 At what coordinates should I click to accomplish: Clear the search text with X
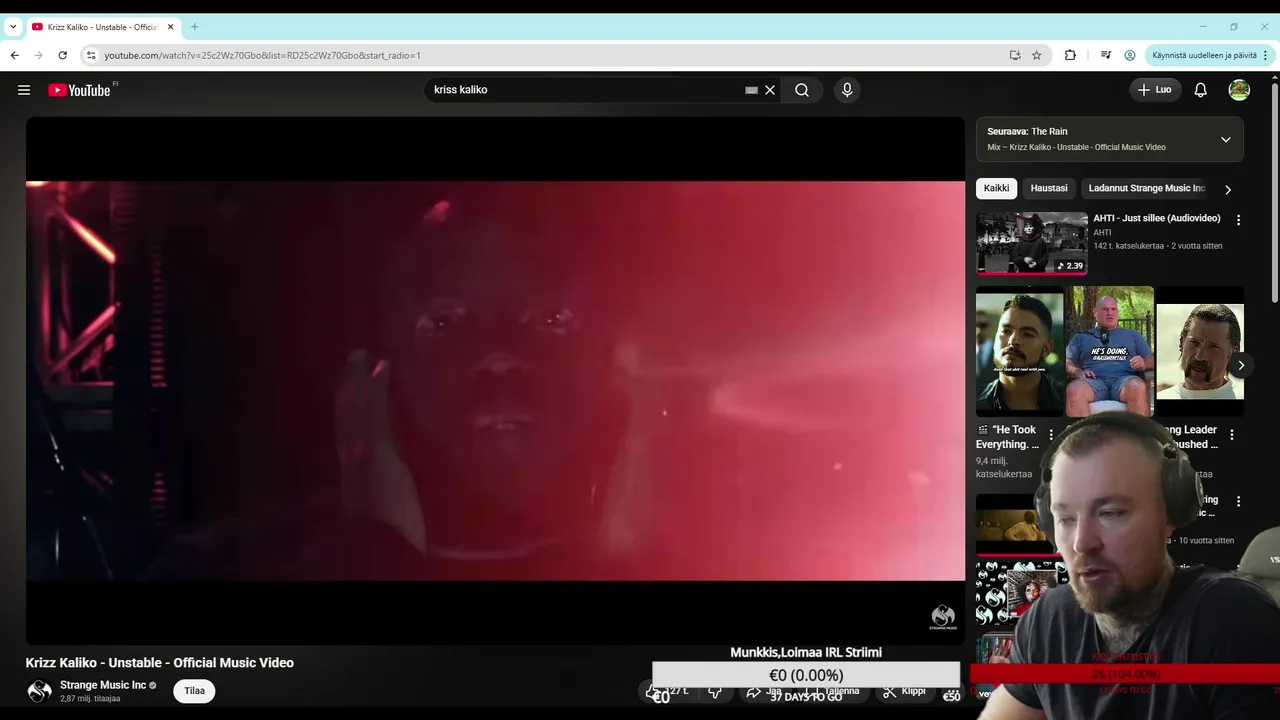tap(770, 90)
